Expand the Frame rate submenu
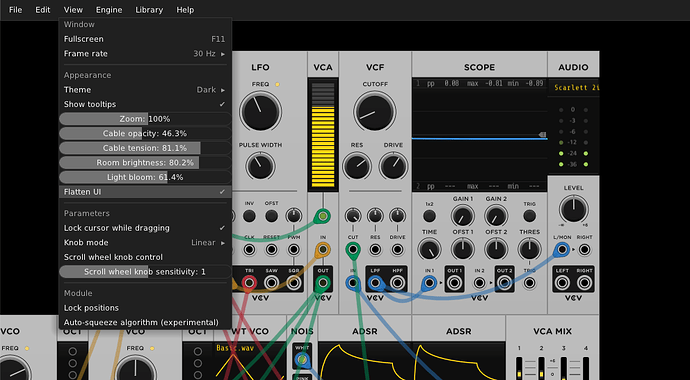 coord(145,54)
